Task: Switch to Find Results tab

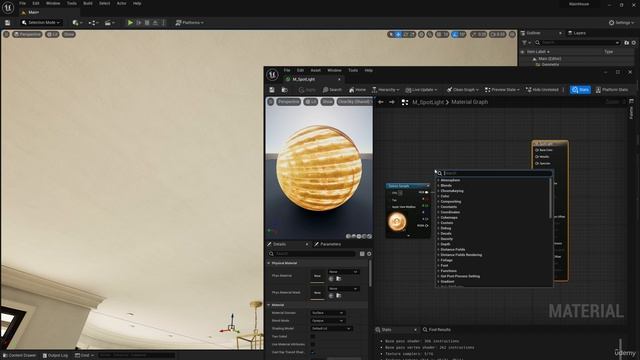Action: pyautogui.click(x=437, y=329)
